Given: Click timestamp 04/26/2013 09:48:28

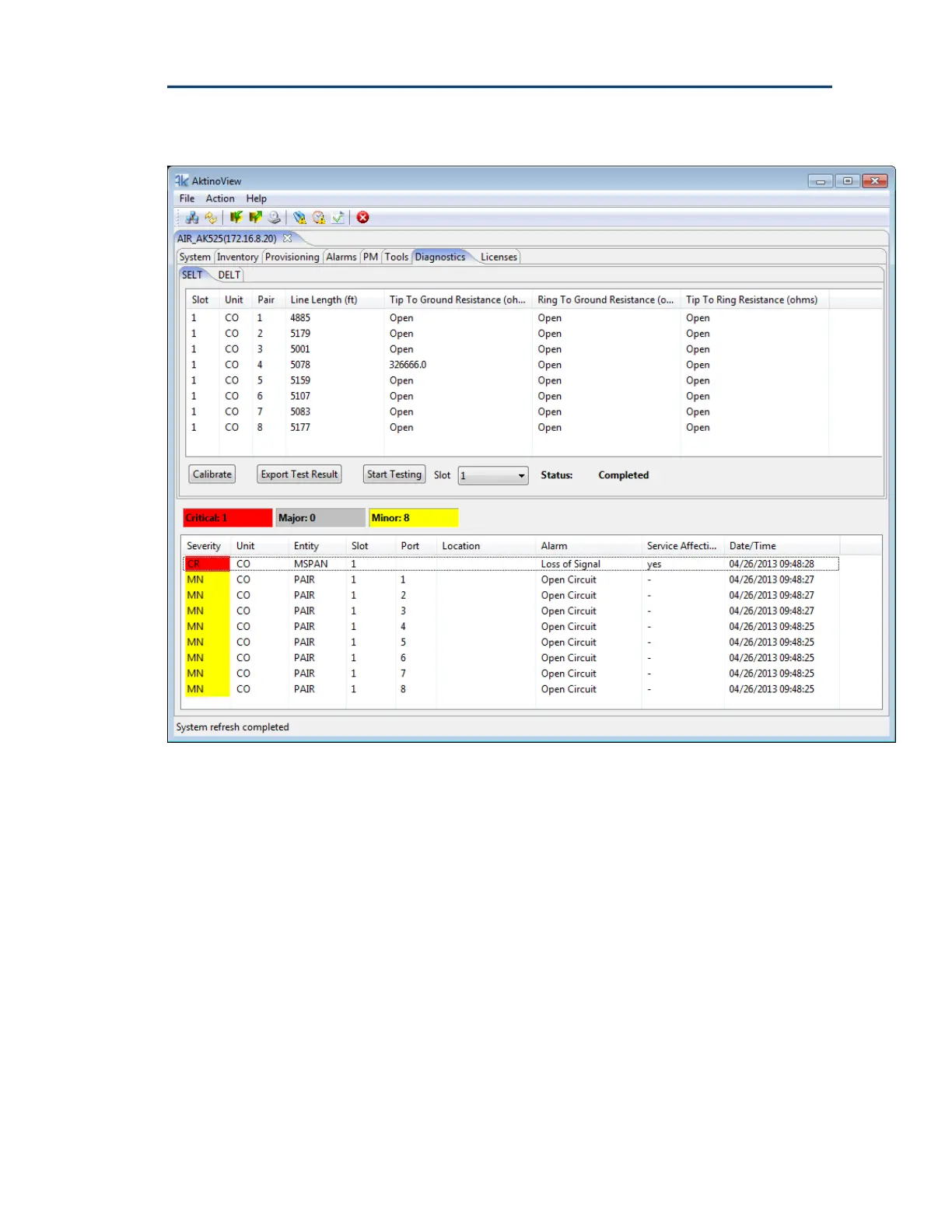Looking at the screenshot, I should 772,564.
